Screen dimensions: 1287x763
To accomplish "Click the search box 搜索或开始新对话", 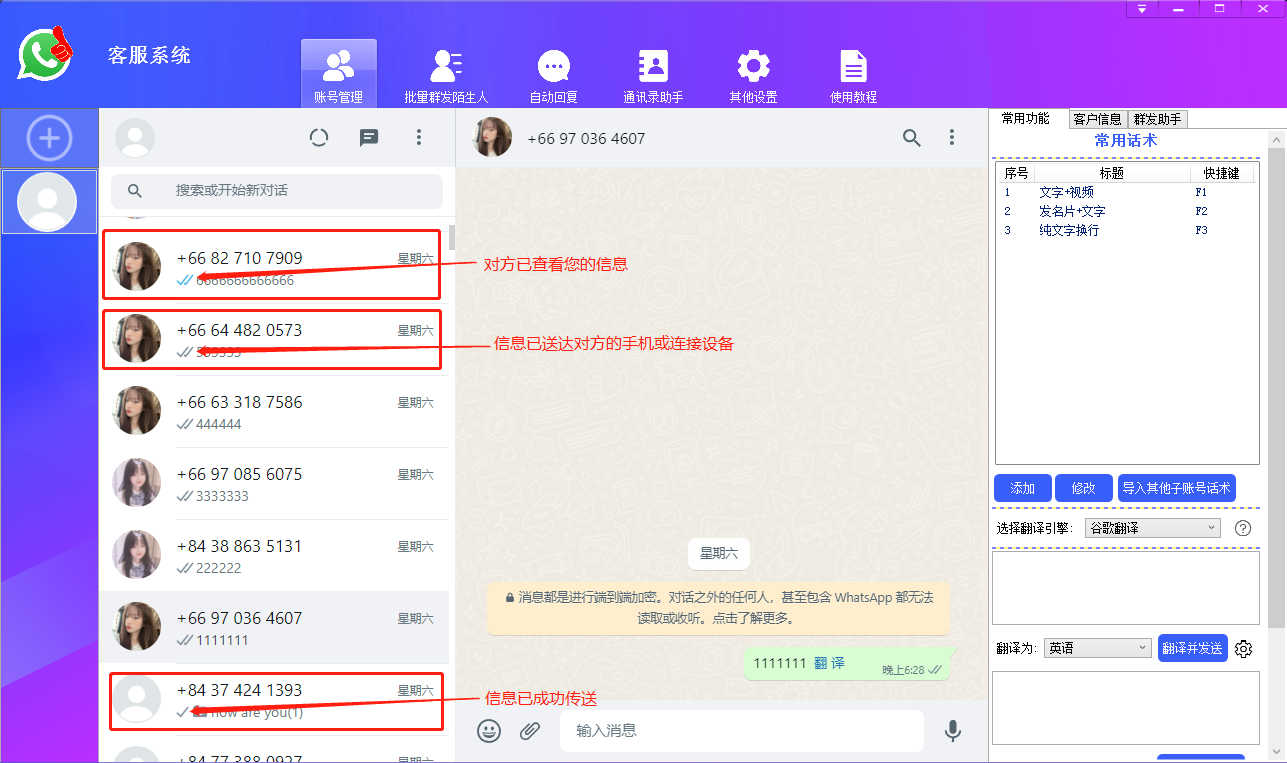I will click(277, 191).
